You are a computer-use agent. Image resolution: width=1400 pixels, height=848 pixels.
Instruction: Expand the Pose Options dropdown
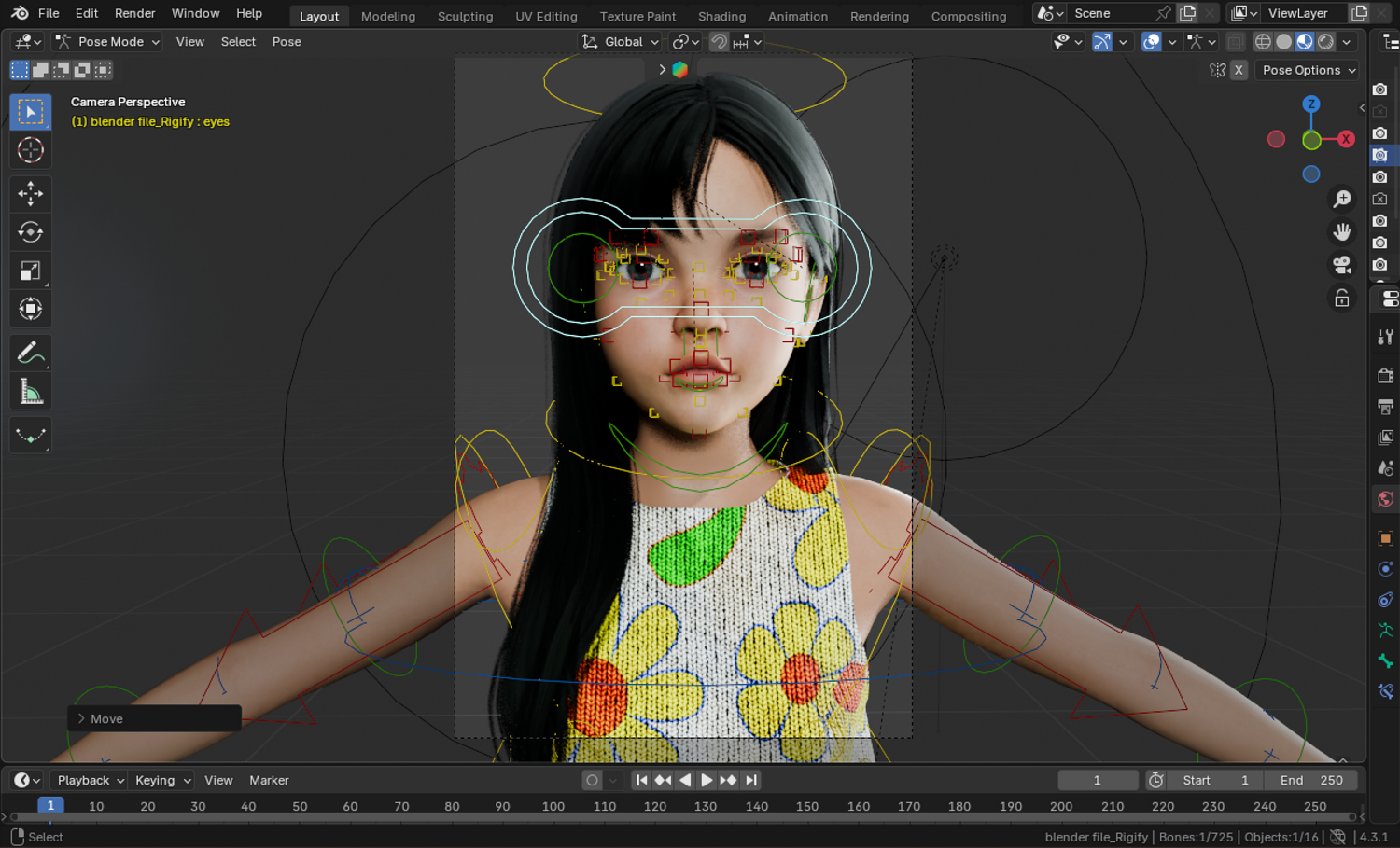pos(1307,70)
